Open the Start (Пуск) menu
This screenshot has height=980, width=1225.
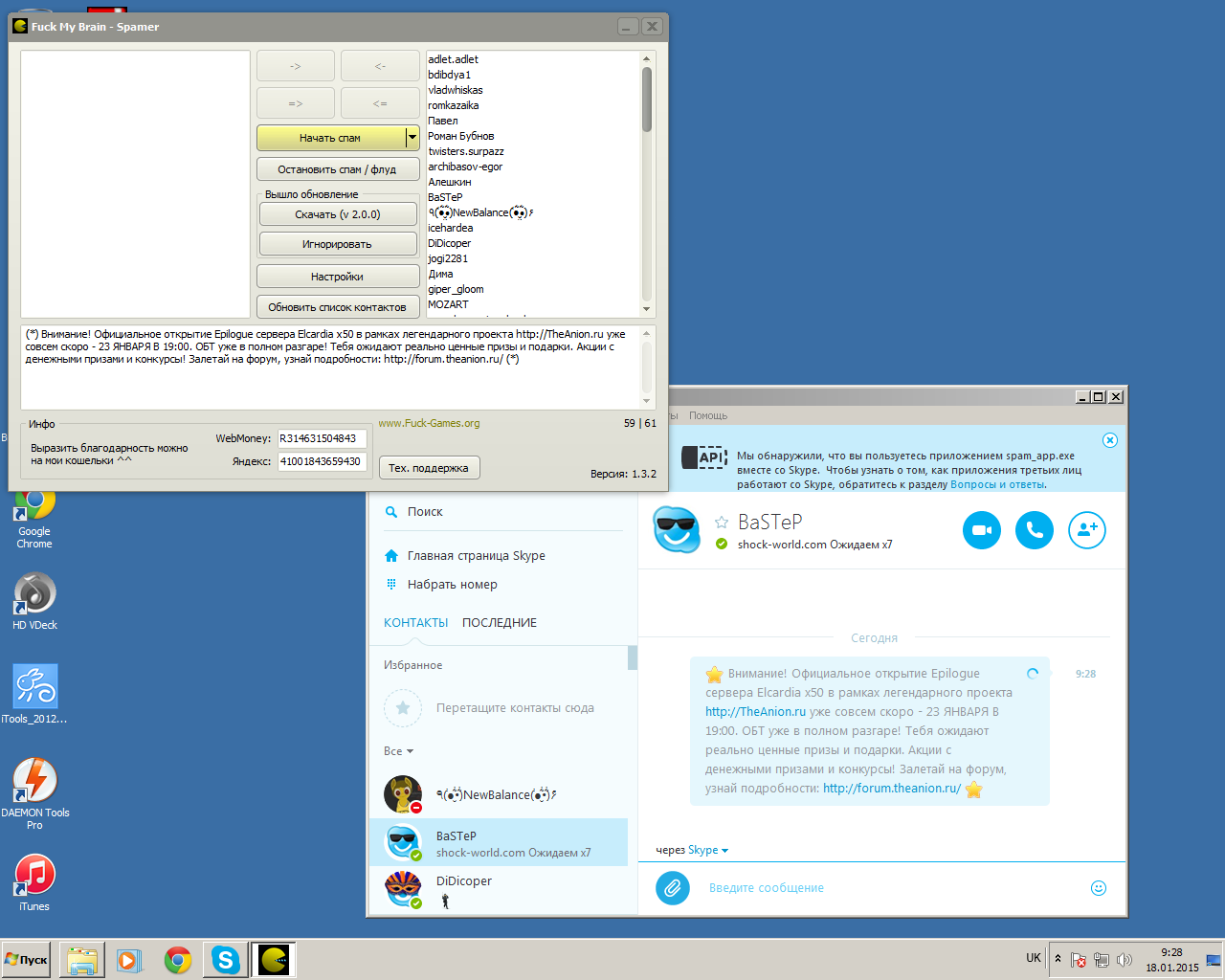tap(26, 959)
